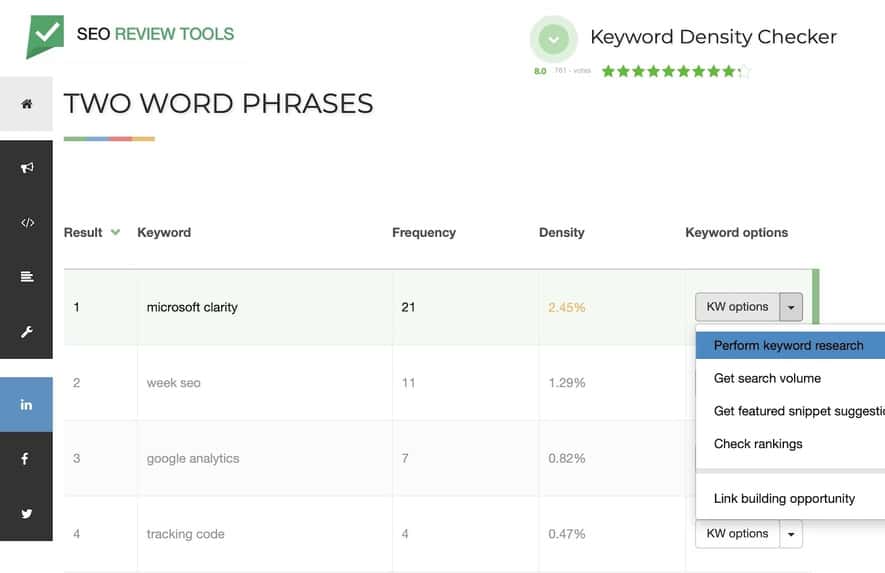Click the SEO REVIEW TOOLS site title
Screen dimensions: 885x573
155,34
